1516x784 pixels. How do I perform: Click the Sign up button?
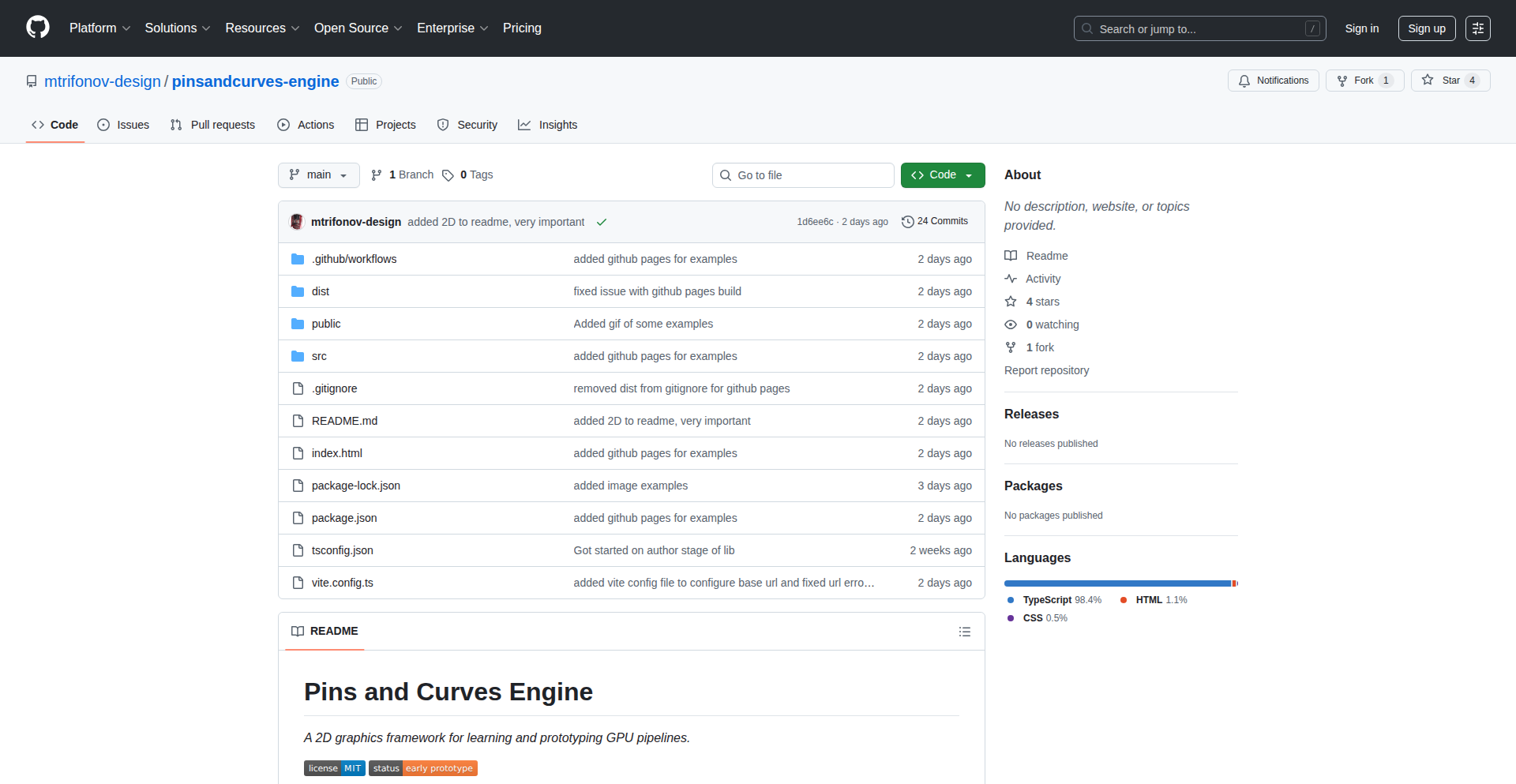(x=1426, y=28)
